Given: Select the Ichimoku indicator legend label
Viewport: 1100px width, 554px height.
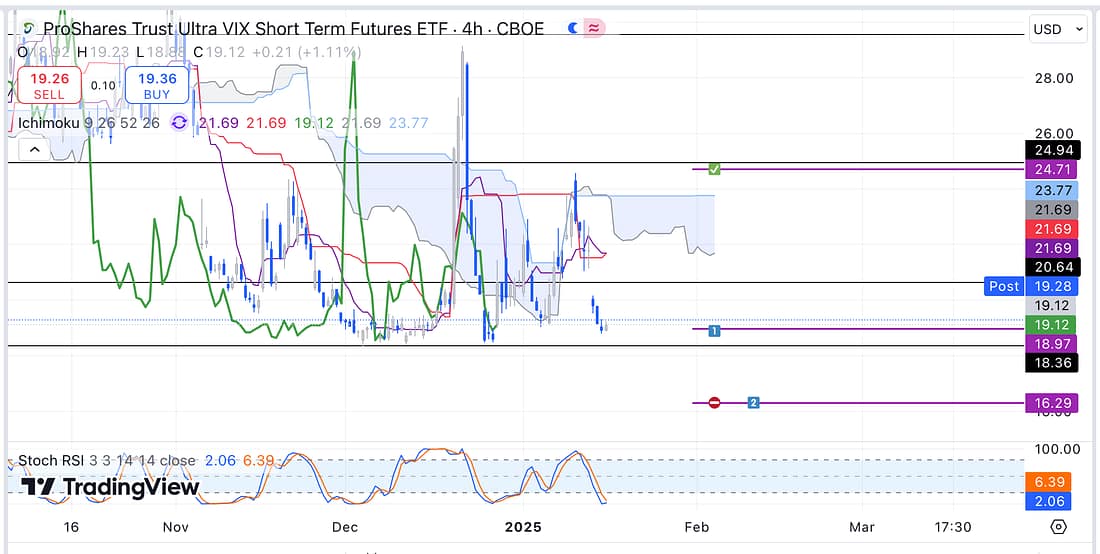Looking at the screenshot, I should coord(49,123).
